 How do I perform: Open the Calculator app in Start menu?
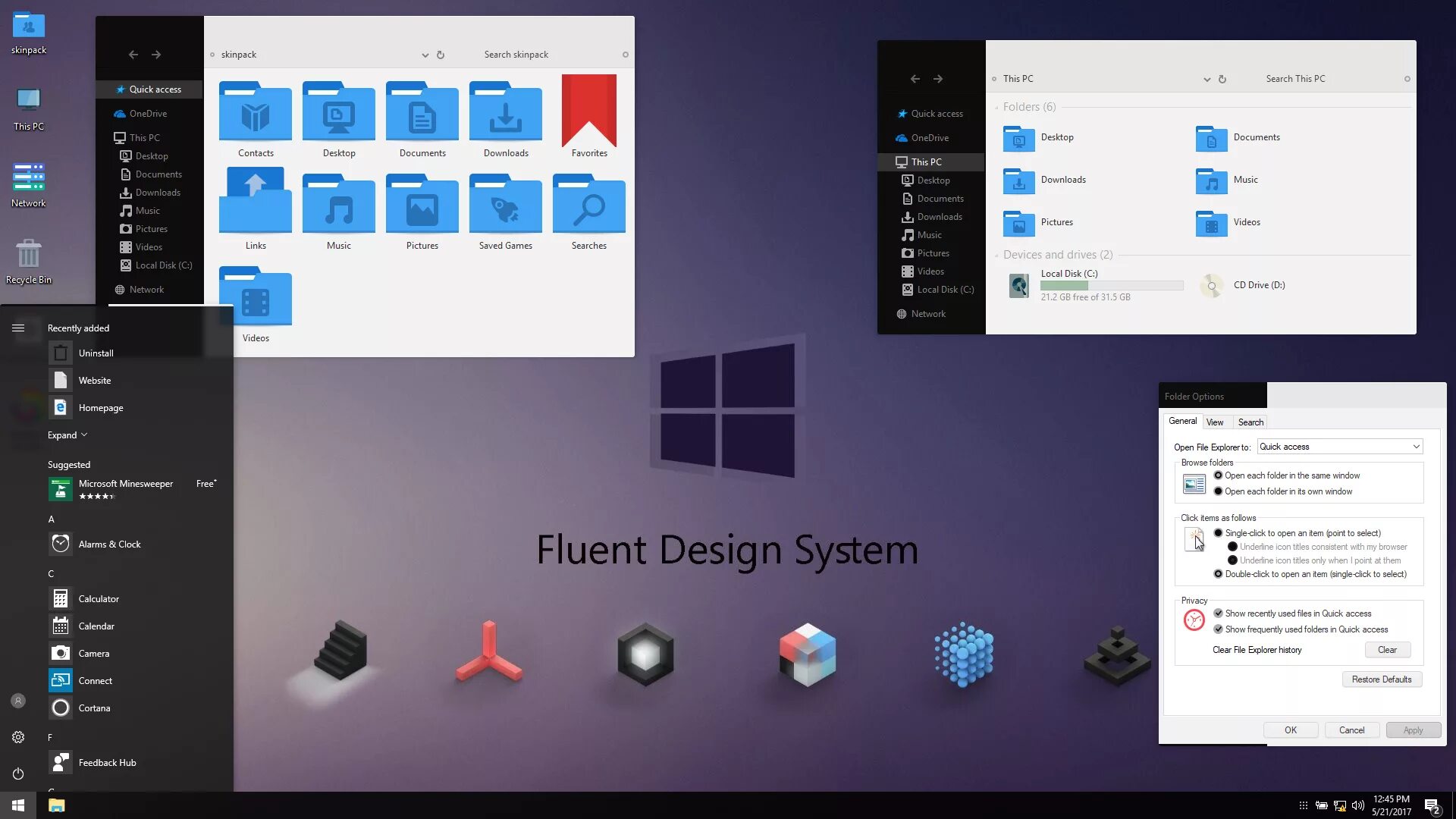tap(99, 599)
